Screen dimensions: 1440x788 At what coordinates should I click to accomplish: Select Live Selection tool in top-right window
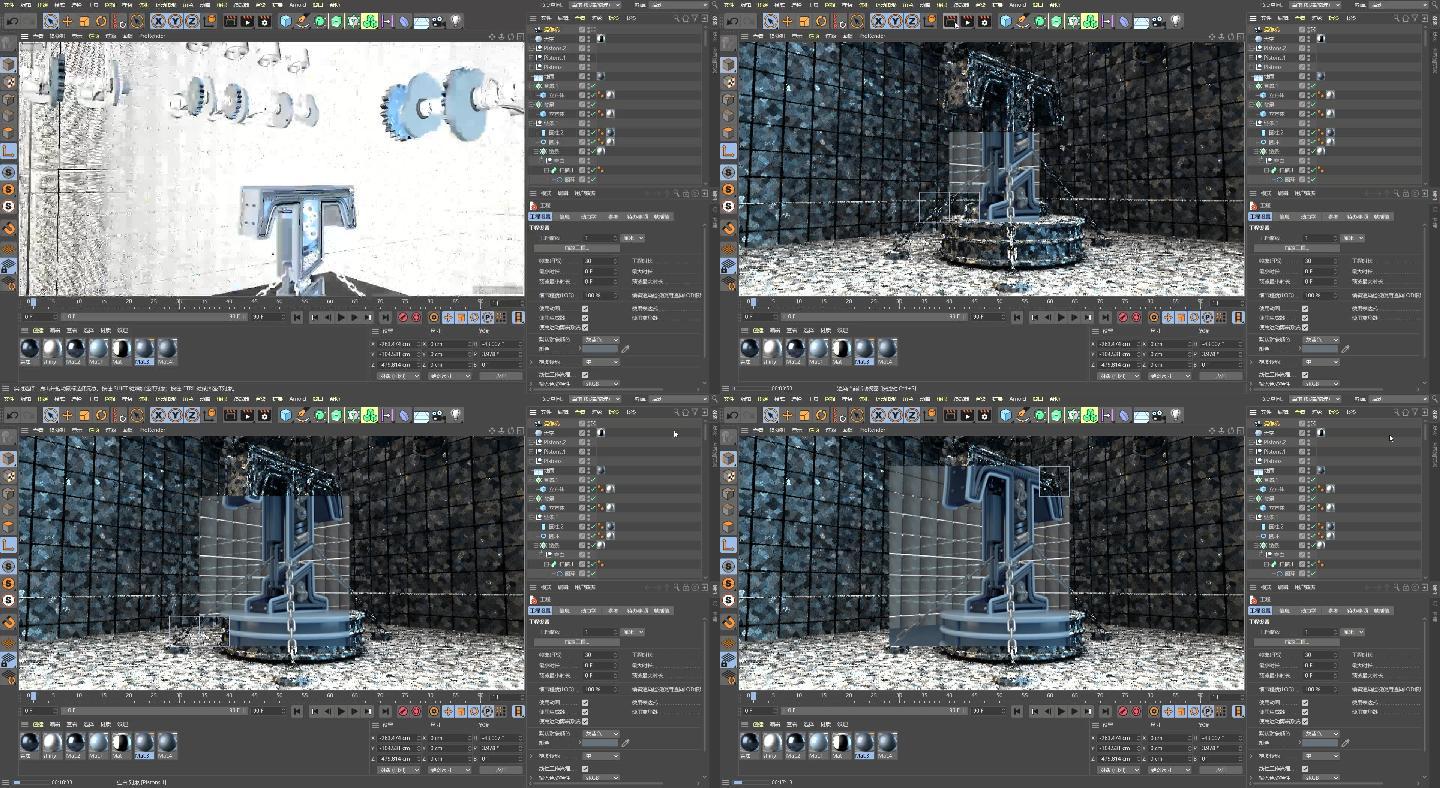coord(771,21)
